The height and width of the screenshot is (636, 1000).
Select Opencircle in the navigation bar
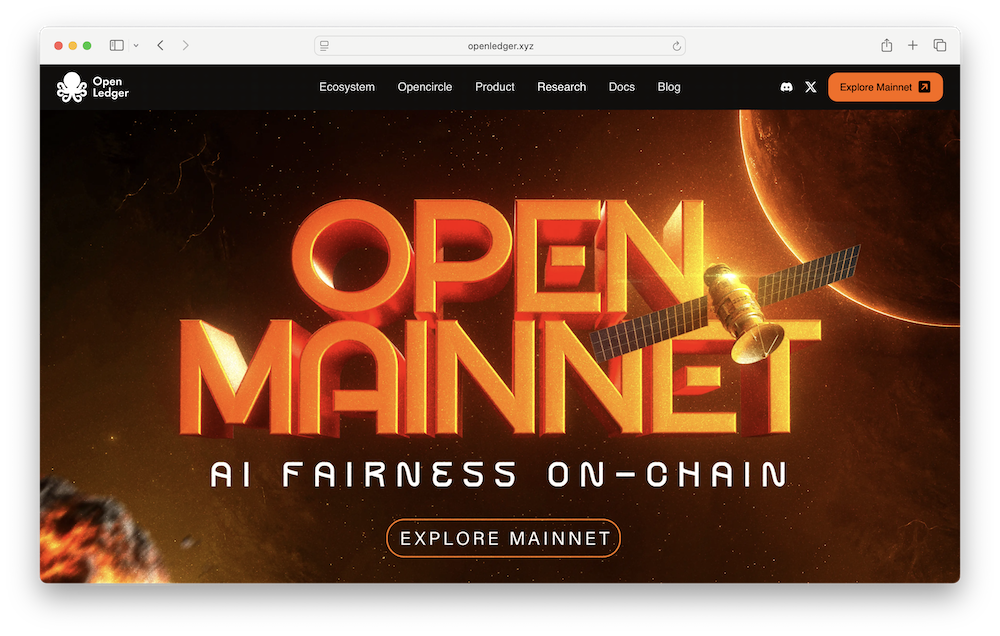pyautogui.click(x=424, y=87)
